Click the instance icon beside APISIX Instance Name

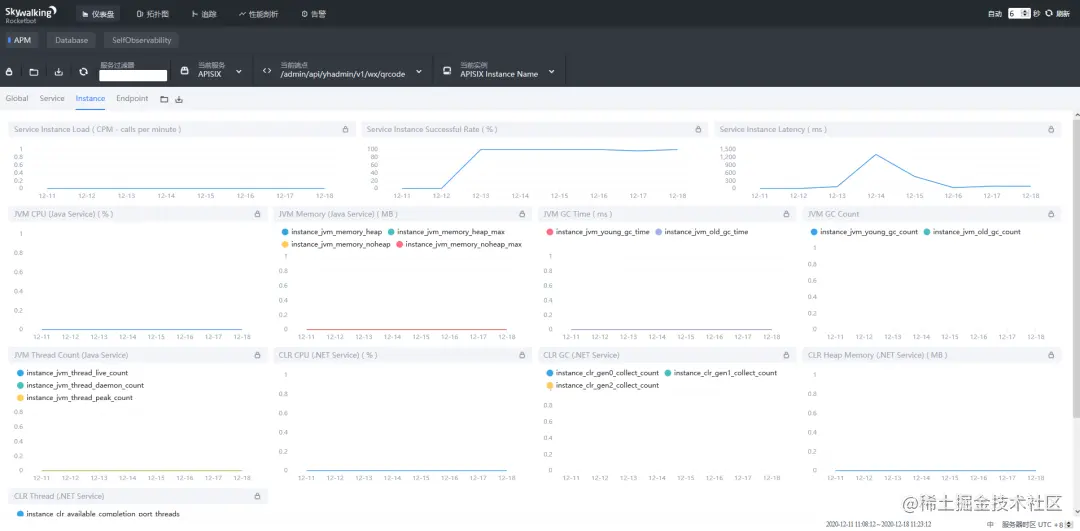pos(447,71)
